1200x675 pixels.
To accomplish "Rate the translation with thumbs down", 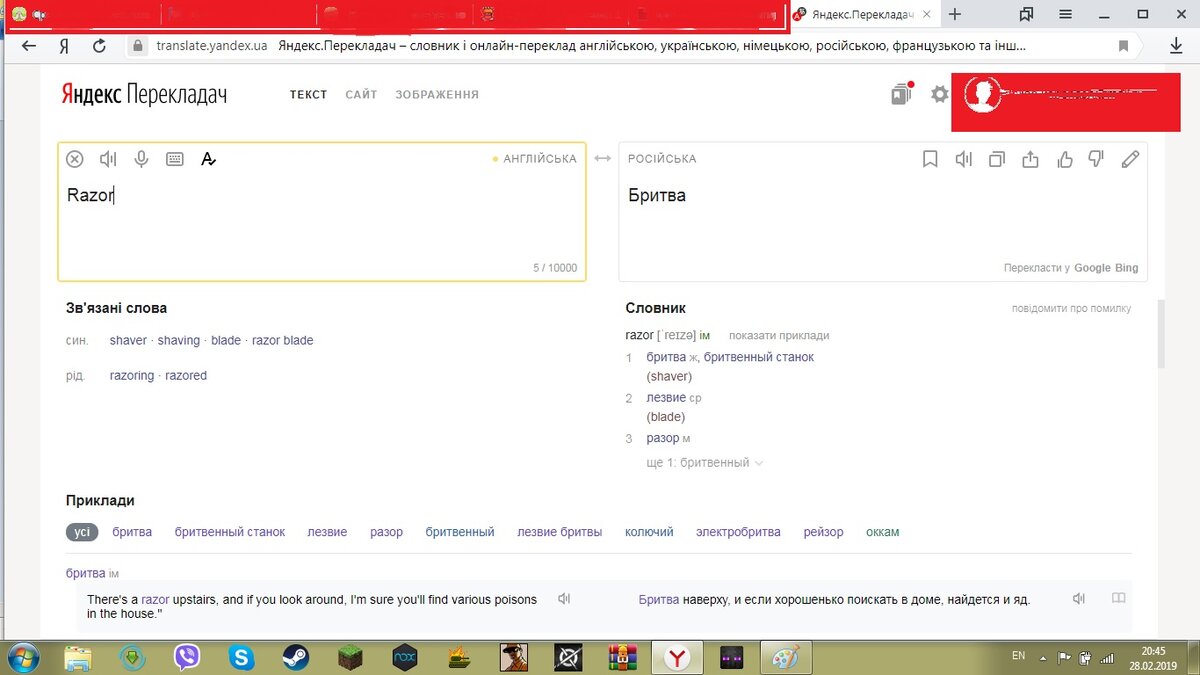I will pos(1096,158).
